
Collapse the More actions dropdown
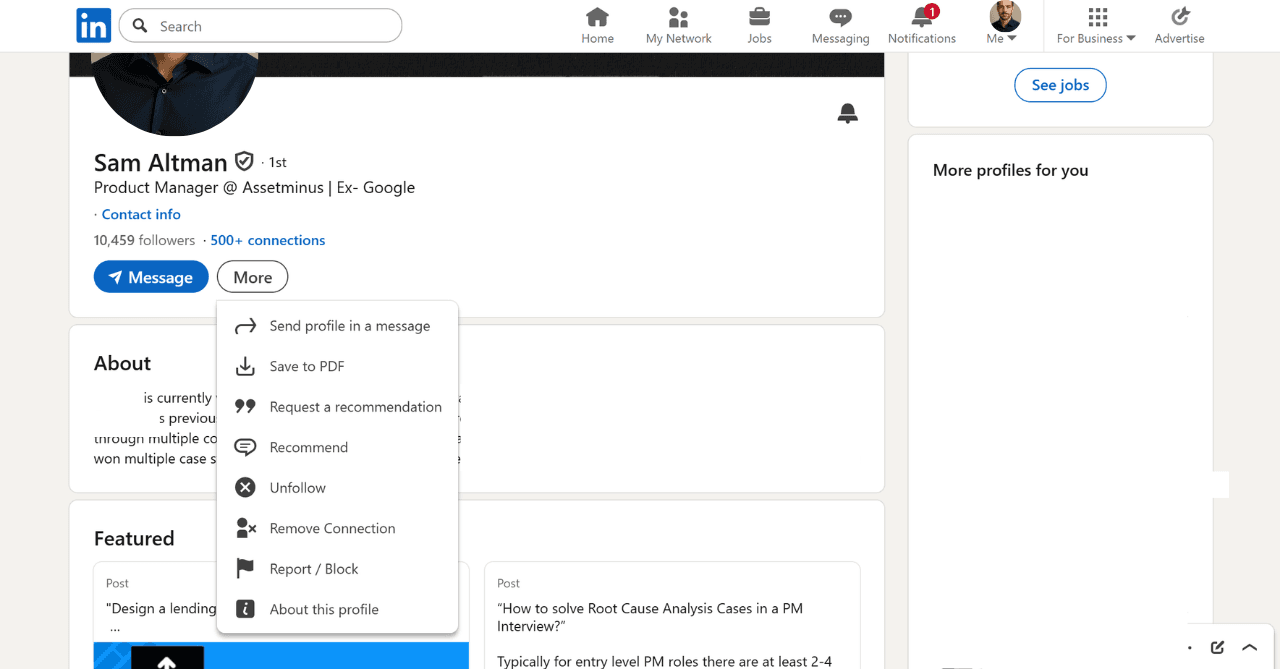tap(252, 277)
